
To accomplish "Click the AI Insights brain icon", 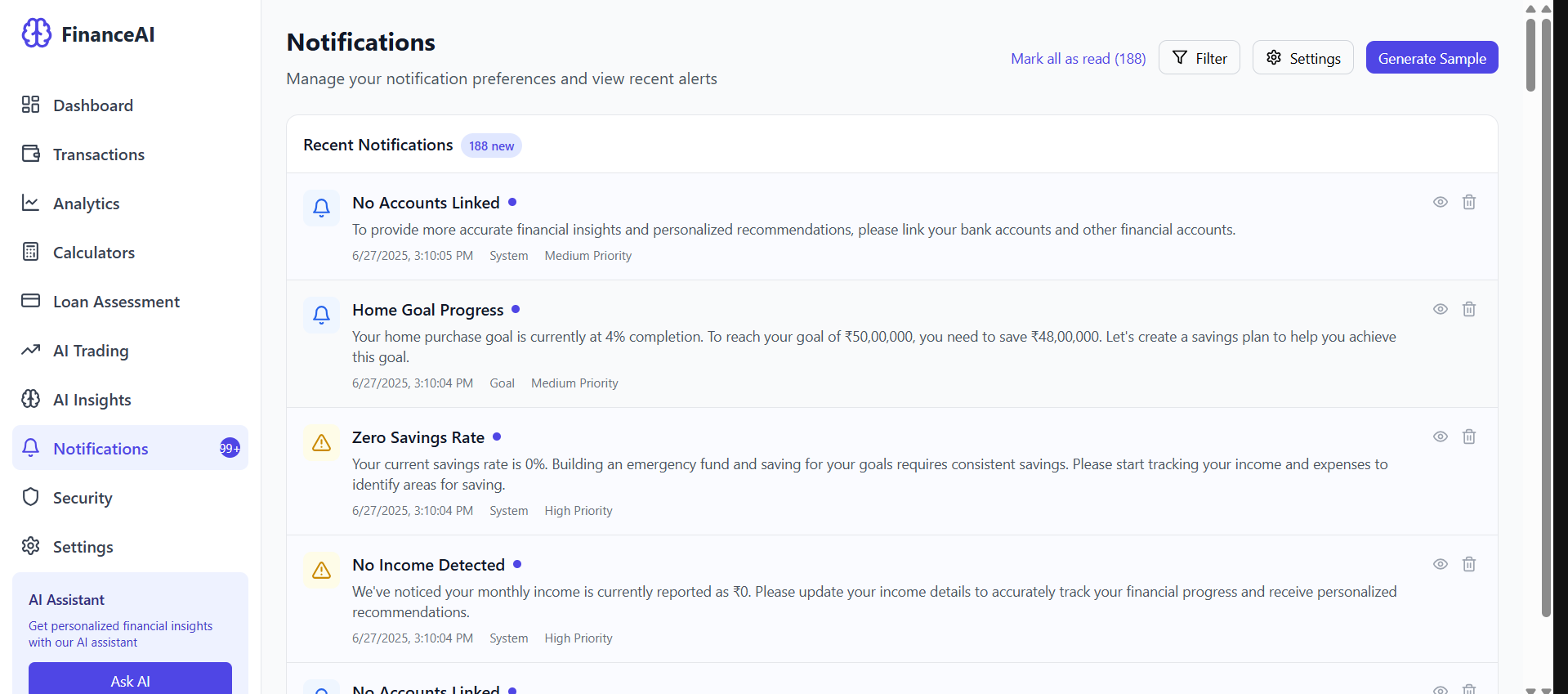I will (x=31, y=399).
